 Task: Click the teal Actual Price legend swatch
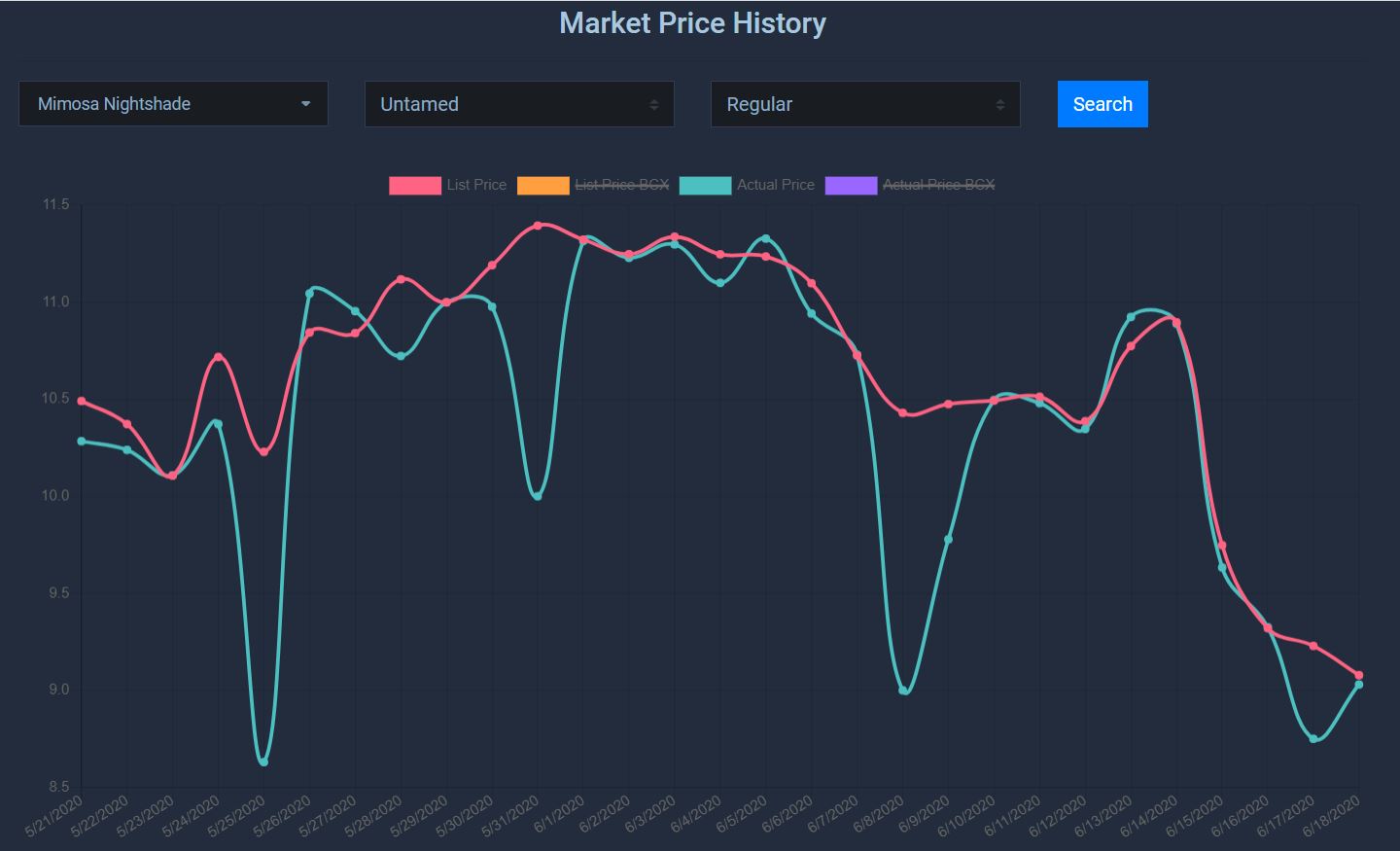coord(705,185)
